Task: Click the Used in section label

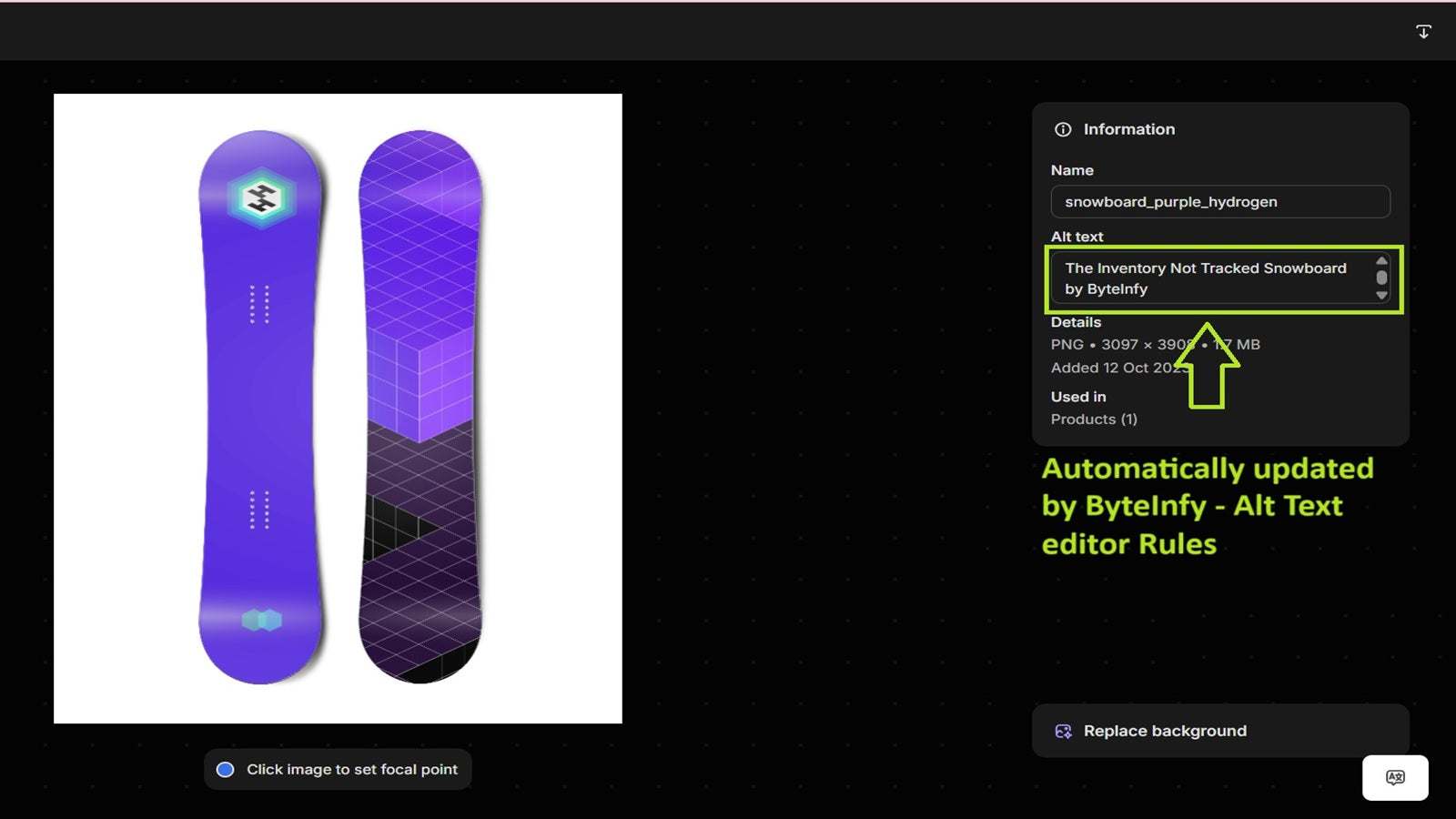Action: (1077, 397)
